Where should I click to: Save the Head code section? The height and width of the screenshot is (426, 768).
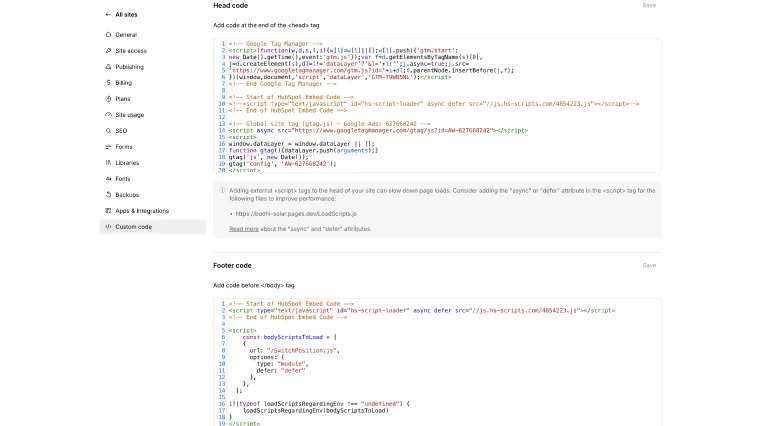[649, 5]
